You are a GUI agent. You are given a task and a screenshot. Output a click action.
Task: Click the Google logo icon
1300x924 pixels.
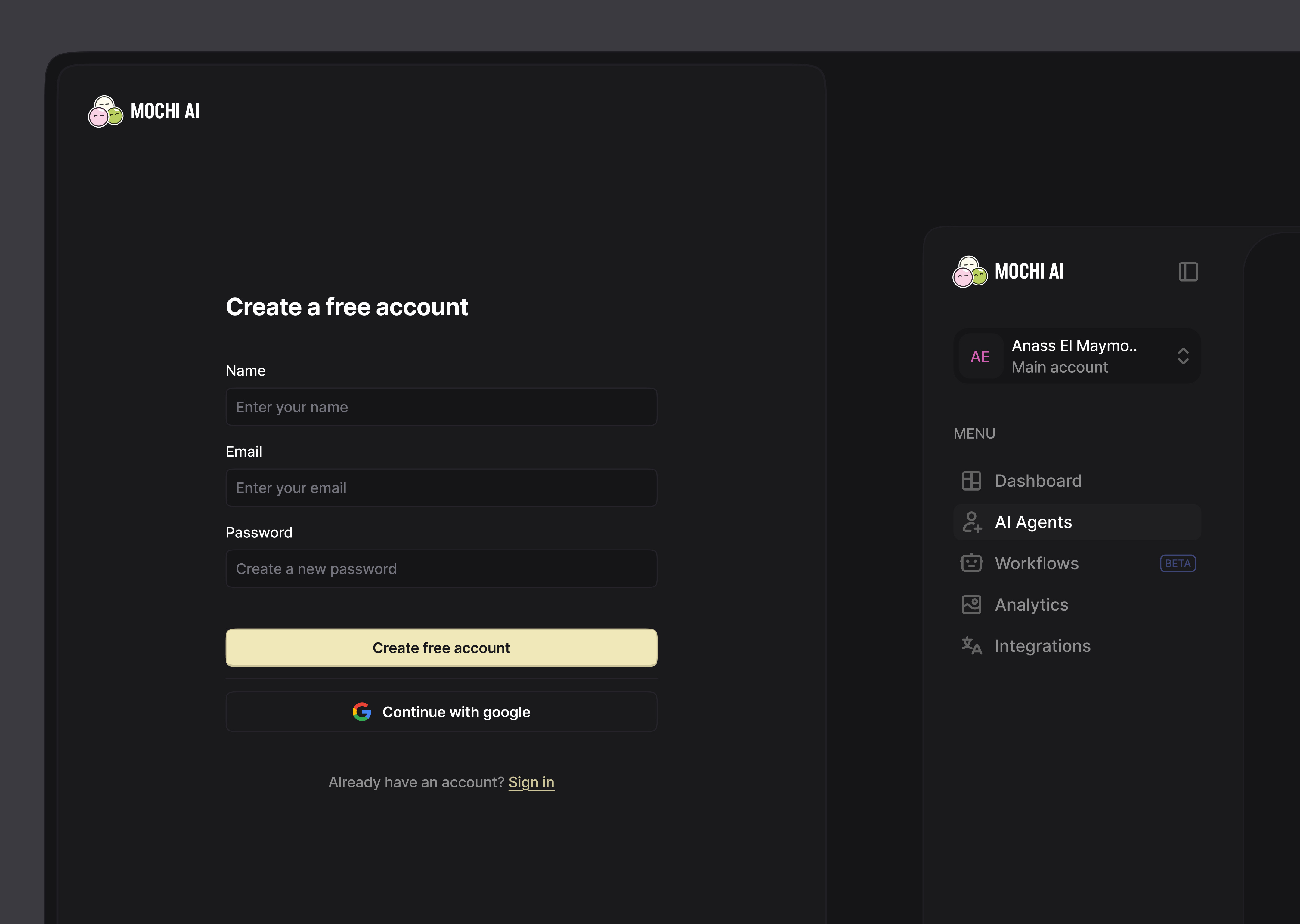click(x=361, y=712)
